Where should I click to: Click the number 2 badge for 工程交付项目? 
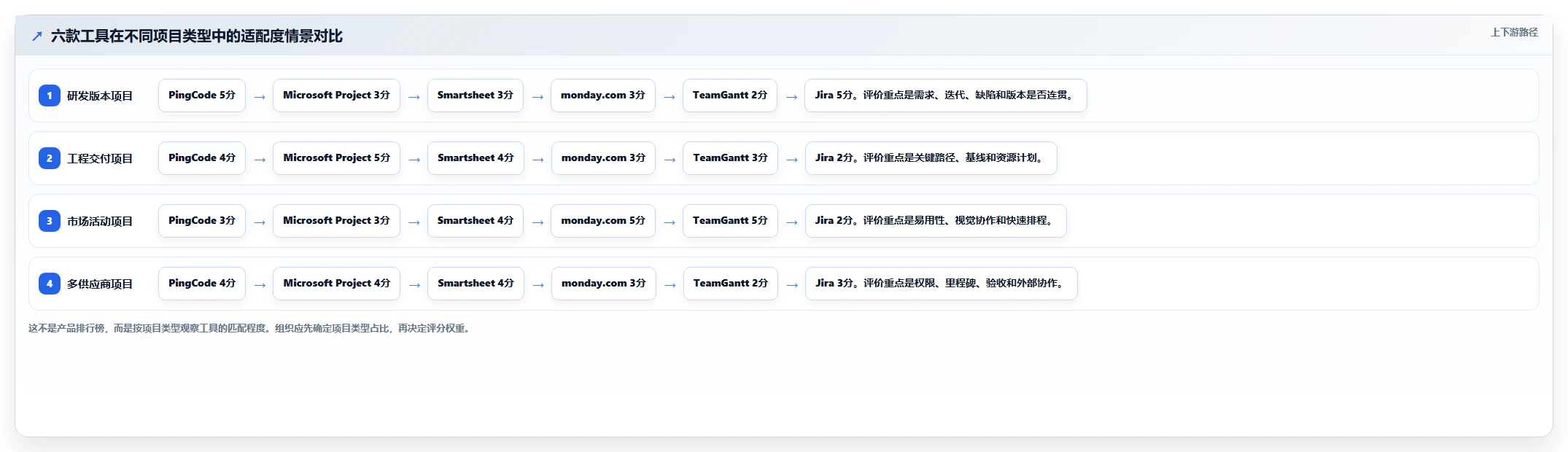(x=50, y=158)
